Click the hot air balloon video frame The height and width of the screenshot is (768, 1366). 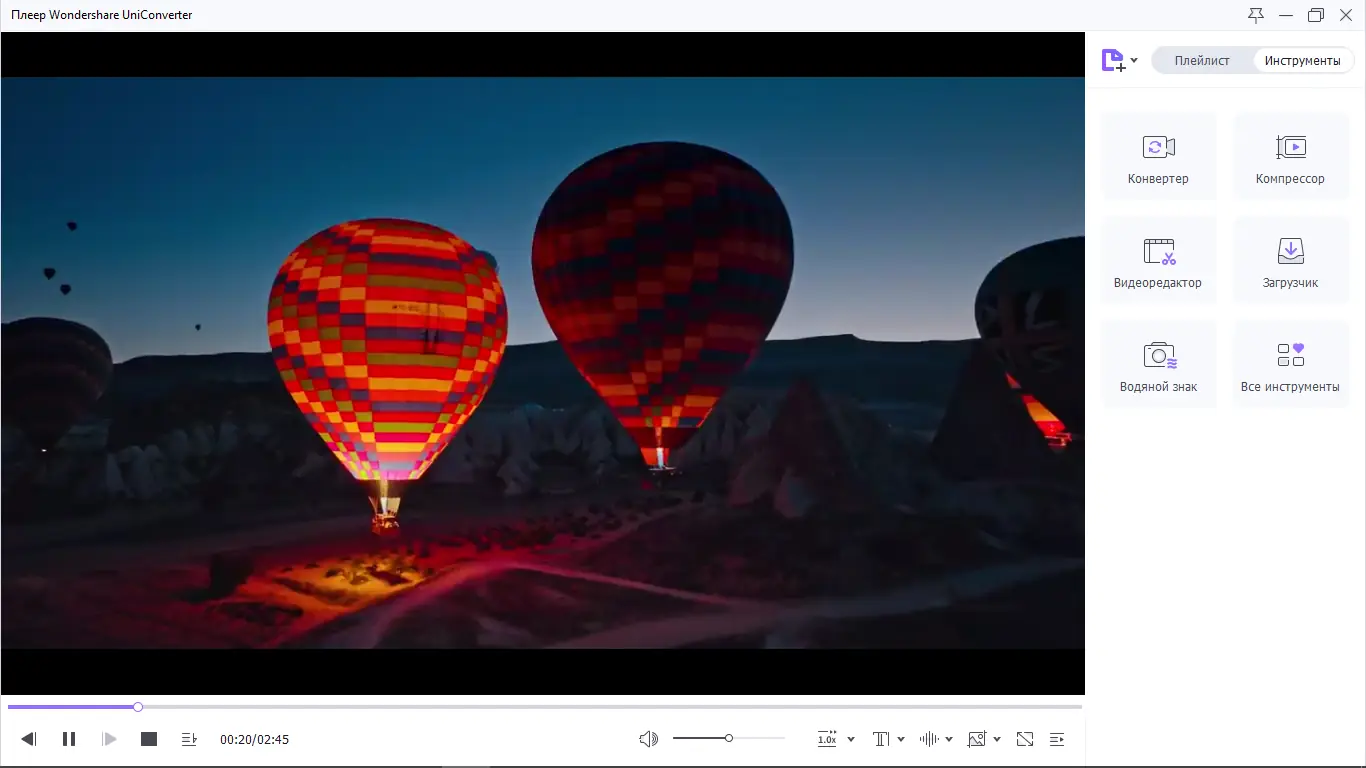click(x=543, y=363)
